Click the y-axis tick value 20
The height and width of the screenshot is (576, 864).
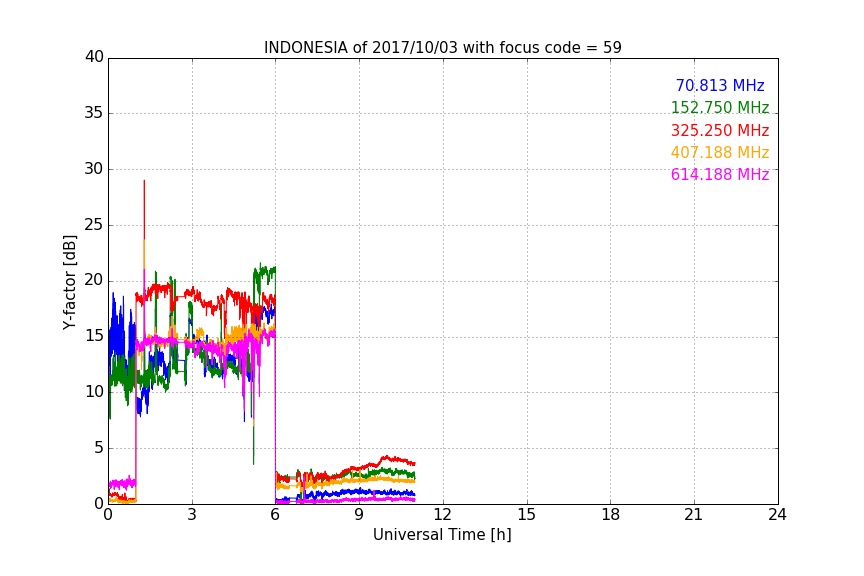click(94, 280)
